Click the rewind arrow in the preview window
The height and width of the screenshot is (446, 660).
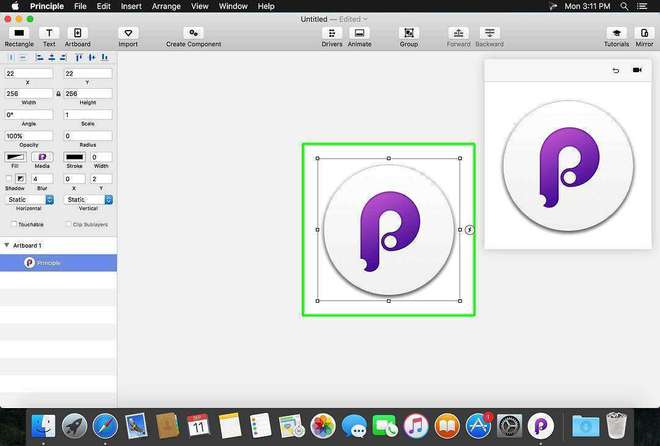(x=616, y=70)
